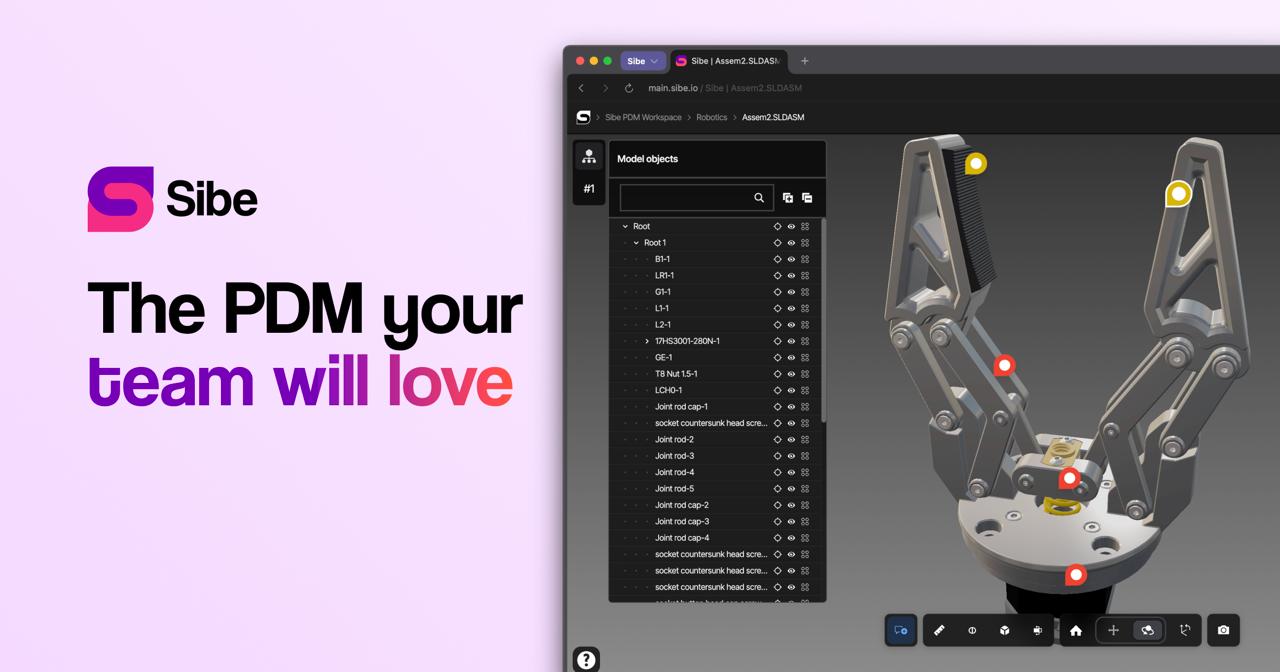
Task: Activate the section view tool
Action: (972, 630)
